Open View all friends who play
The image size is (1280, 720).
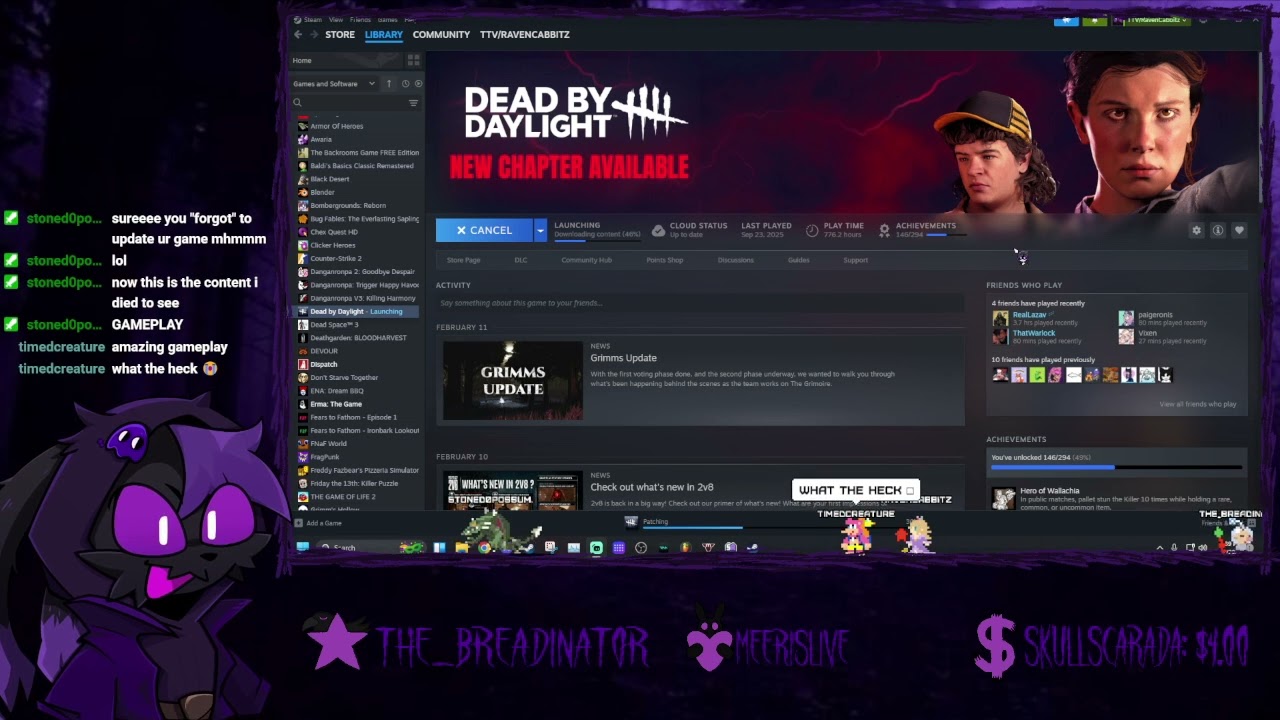tap(1198, 404)
